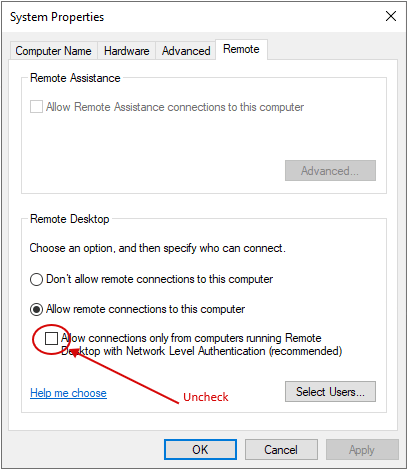The height and width of the screenshot is (470, 408).
Task: Confirm with the OK button
Action: pyautogui.click(x=200, y=450)
